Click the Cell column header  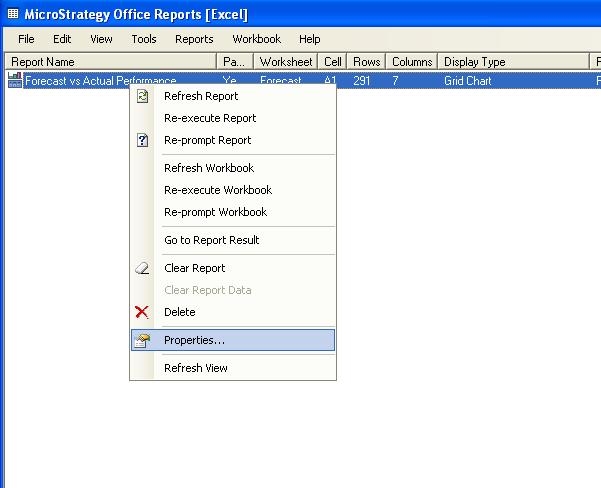(x=332, y=62)
